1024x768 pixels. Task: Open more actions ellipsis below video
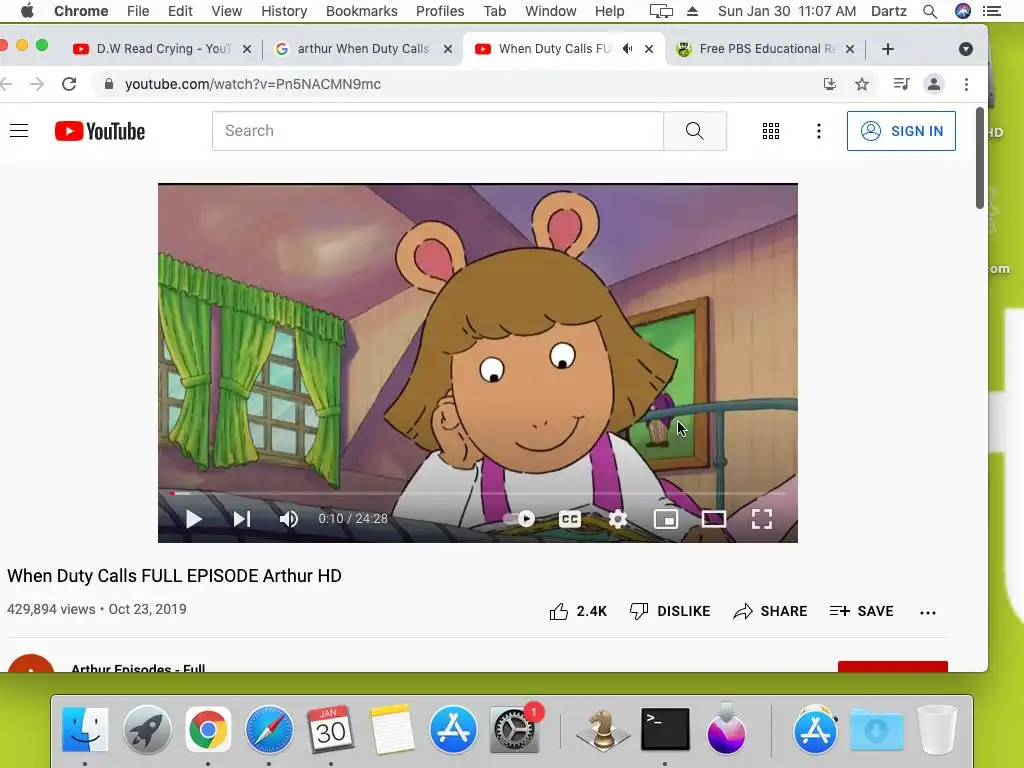coord(927,613)
